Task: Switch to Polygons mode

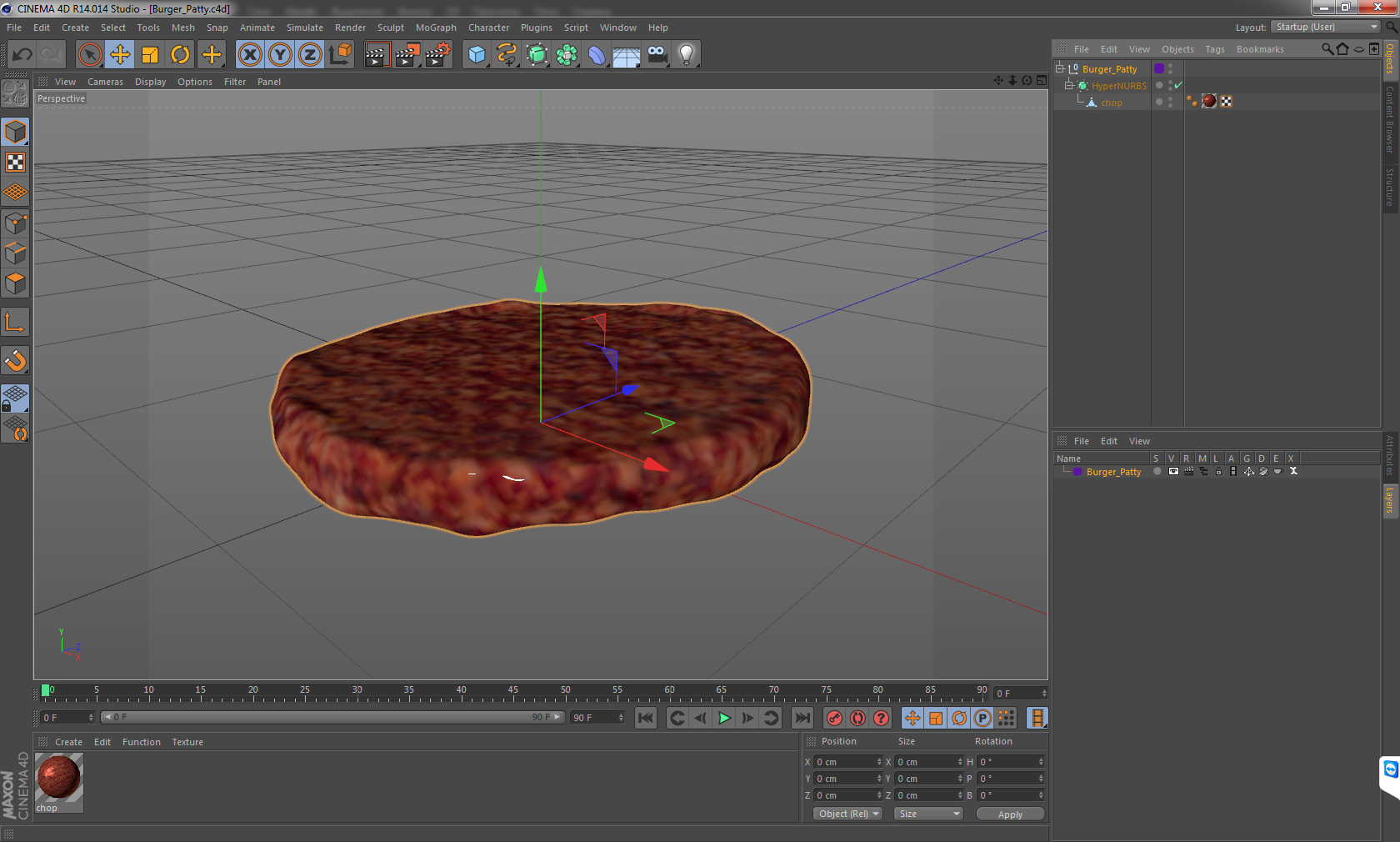Action: click(15, 283)
